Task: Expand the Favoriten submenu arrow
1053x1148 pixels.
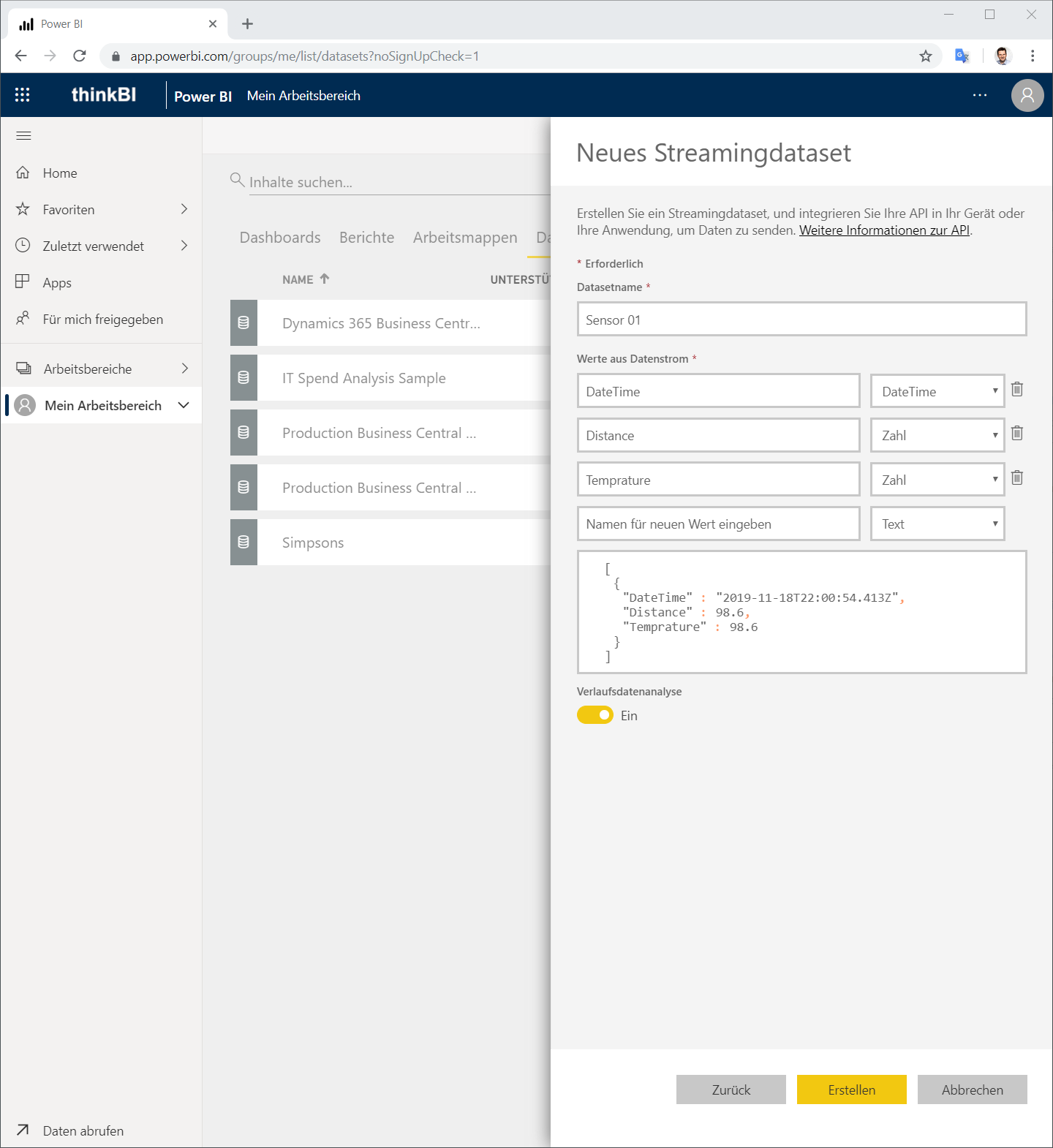Action: [x=184, y=209]
